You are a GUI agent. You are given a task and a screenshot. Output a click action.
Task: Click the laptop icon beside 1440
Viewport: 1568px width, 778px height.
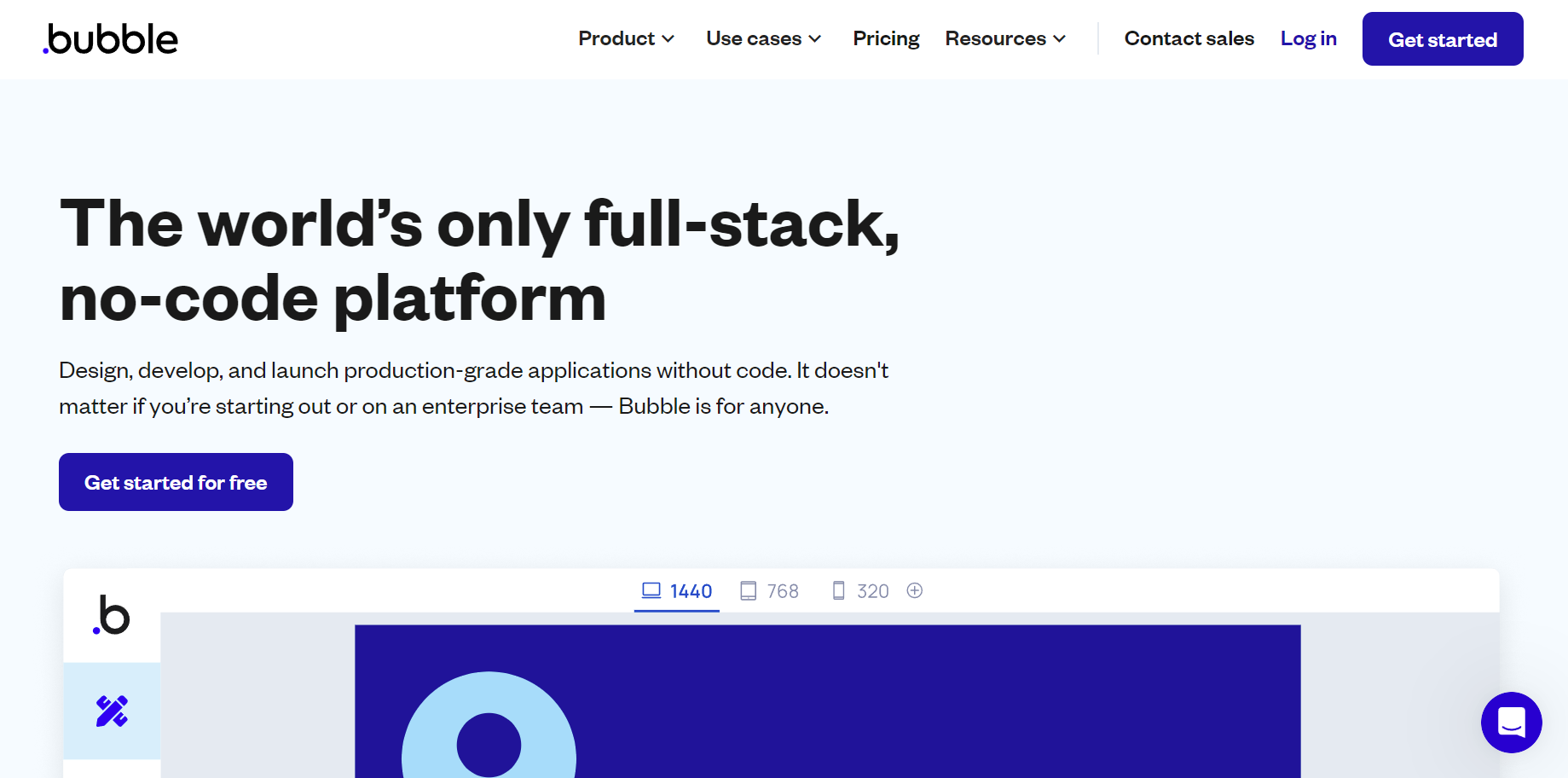[x=651, y=589]
